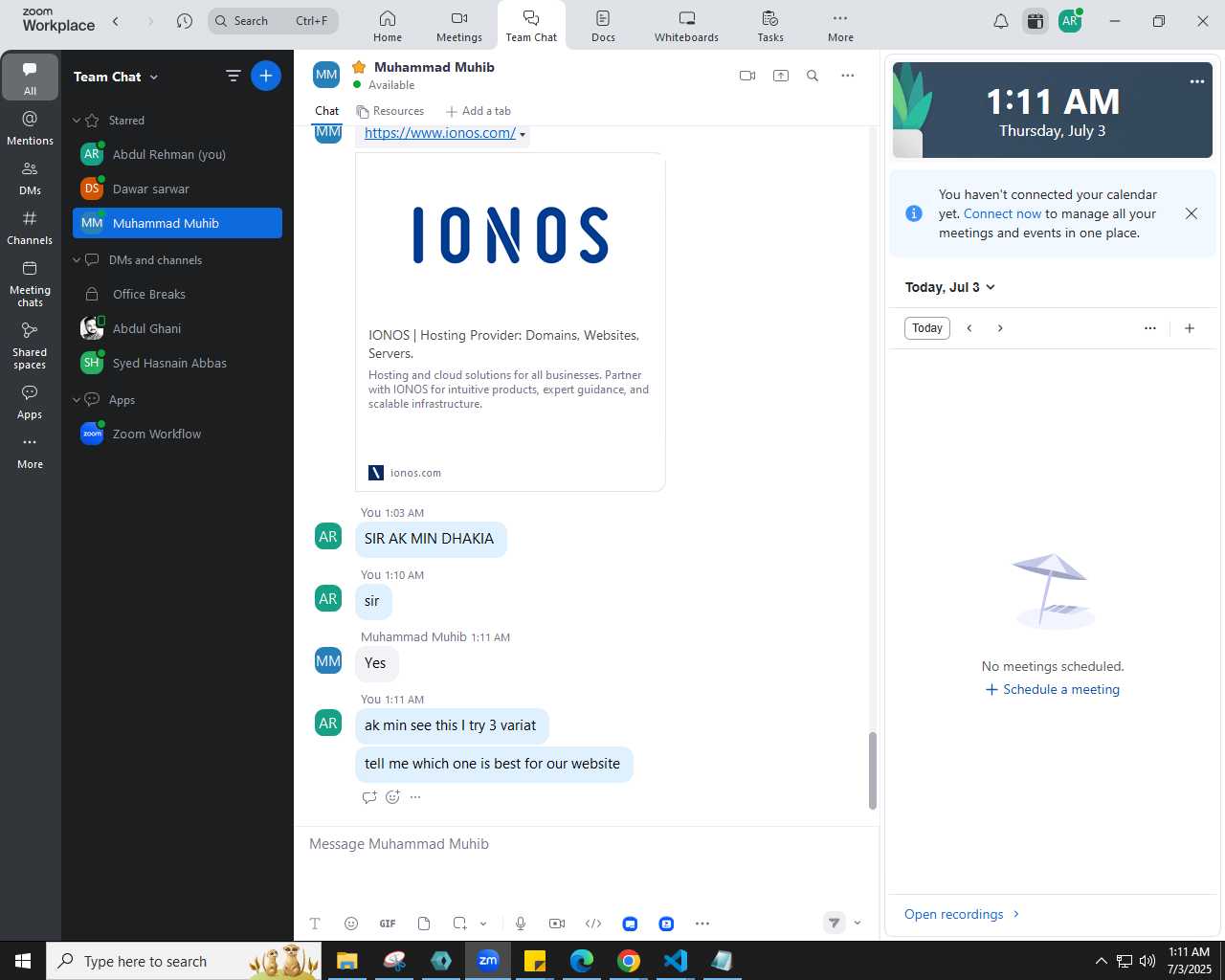The width and height of the screenshot is (1225, 980).
Task: Go to previous day in calendar
Action: (x=969, y=328)
